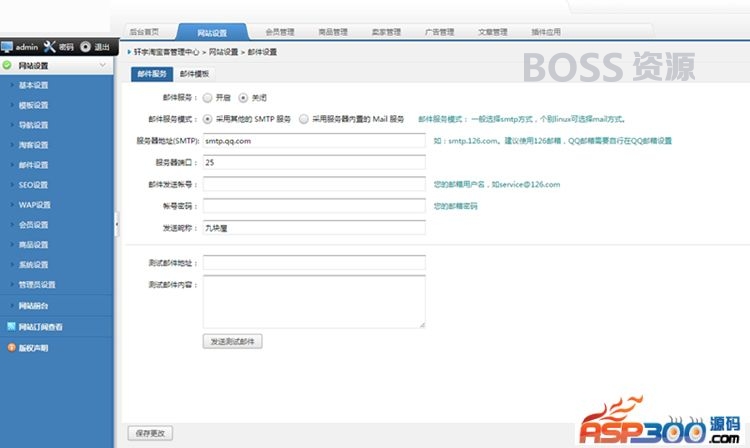Screen dimensions: 750x448
Task: Open 网站前台 in the sidebar
Action: 33,306
